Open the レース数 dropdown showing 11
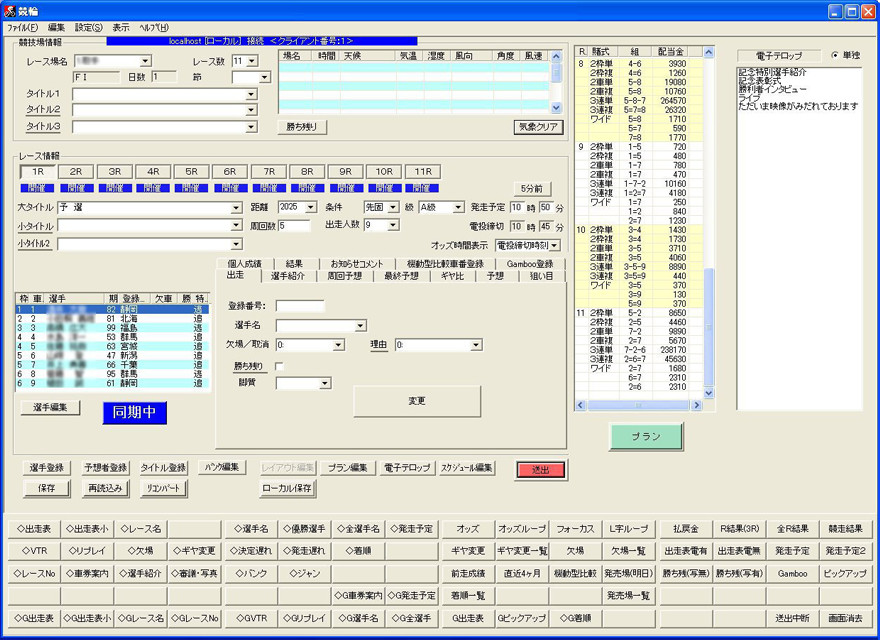Viewport: 880px width, 640px height. [252, 61]
